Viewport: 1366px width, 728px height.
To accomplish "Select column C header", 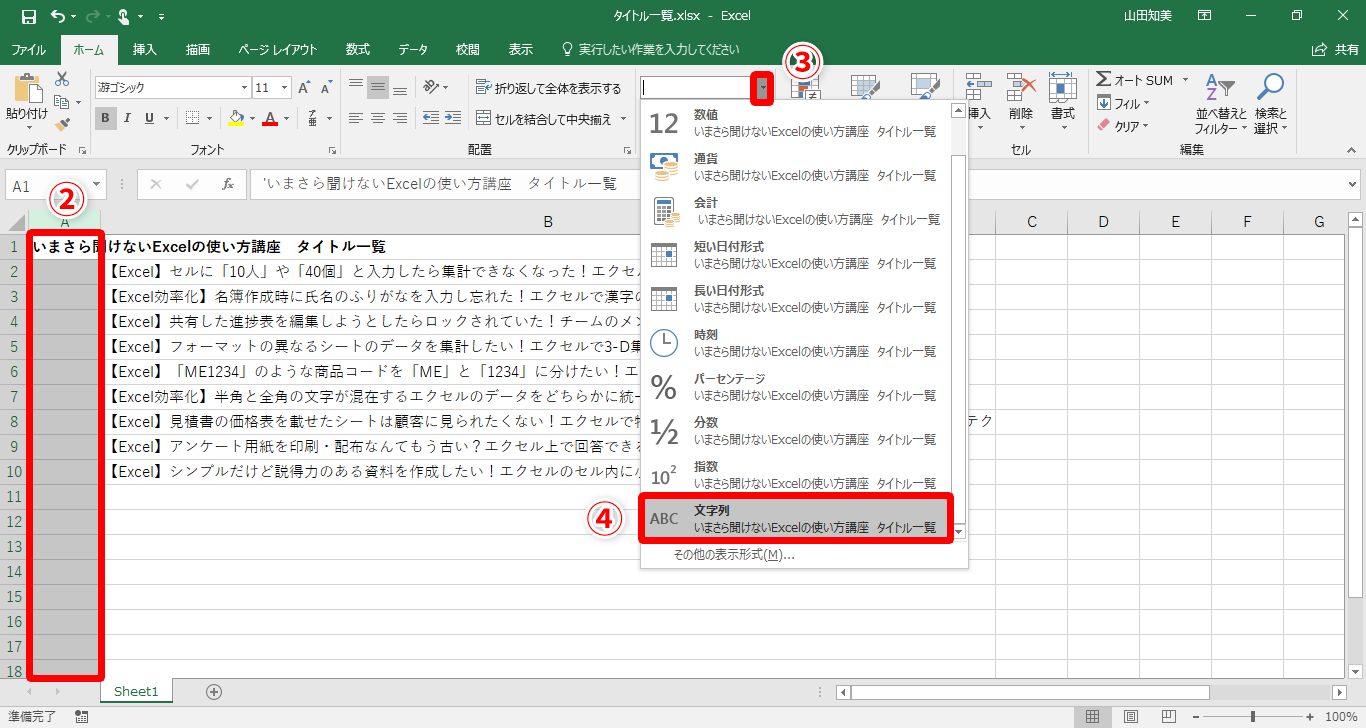I will coord(1031,222).
